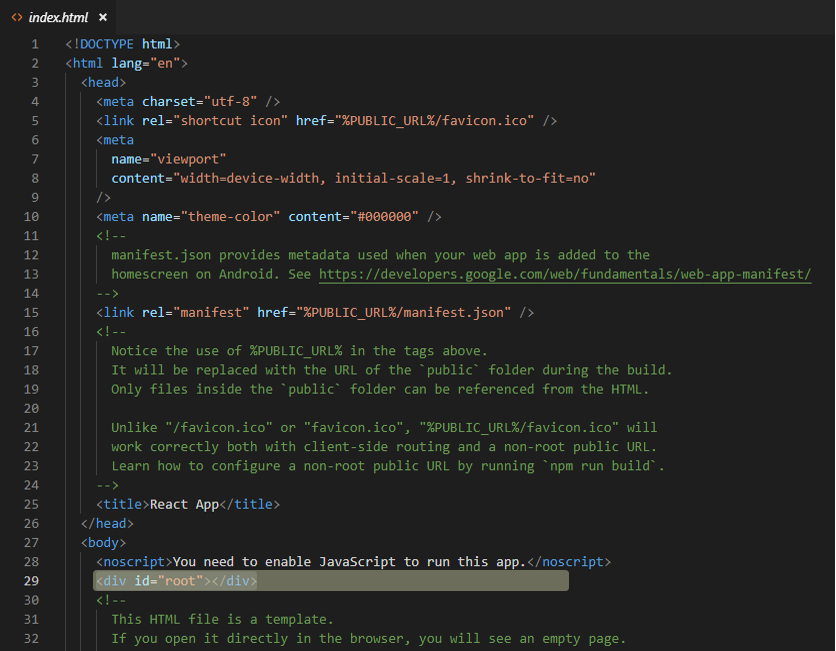836x651 pixels.
Task: Click the comment opener on line 30
Action: tap(111, 600)
